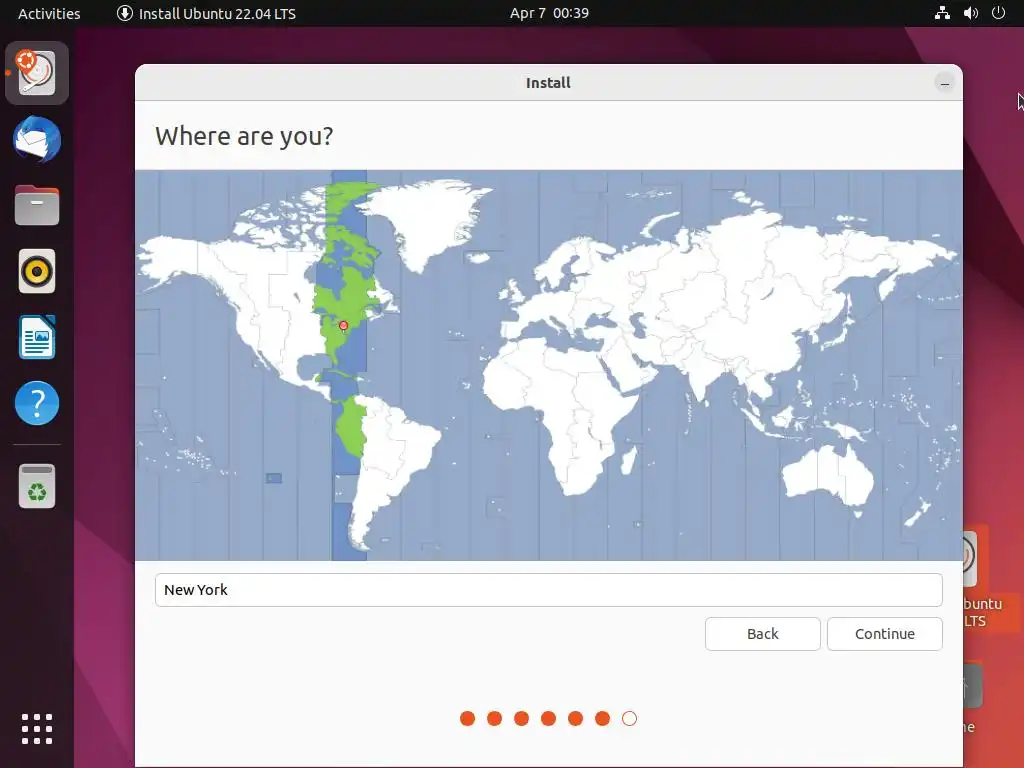Open the clock showing Apr 7 00:39
This screenshot has height=768, width=1024.
pyautogui.click(x=549, y=13)
